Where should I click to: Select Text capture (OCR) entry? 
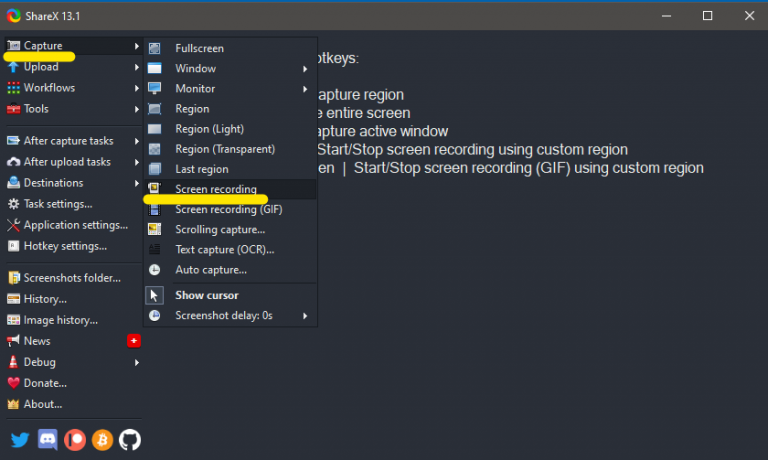[224, 250]
